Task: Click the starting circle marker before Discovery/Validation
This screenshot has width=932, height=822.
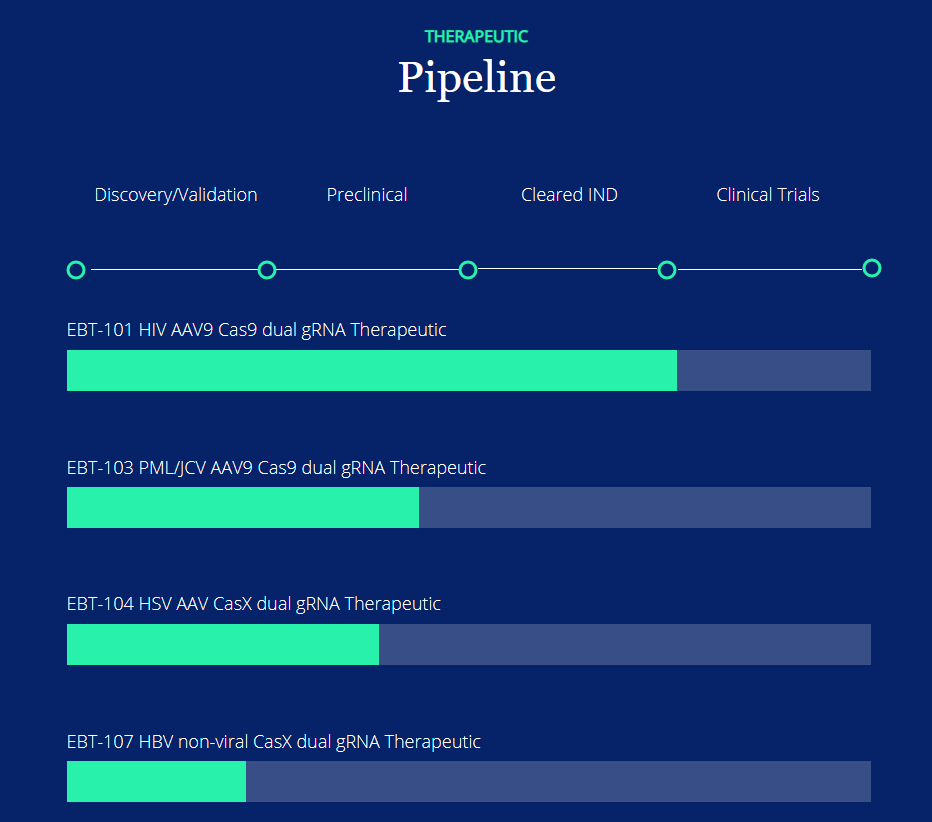Action: point(76,270)
